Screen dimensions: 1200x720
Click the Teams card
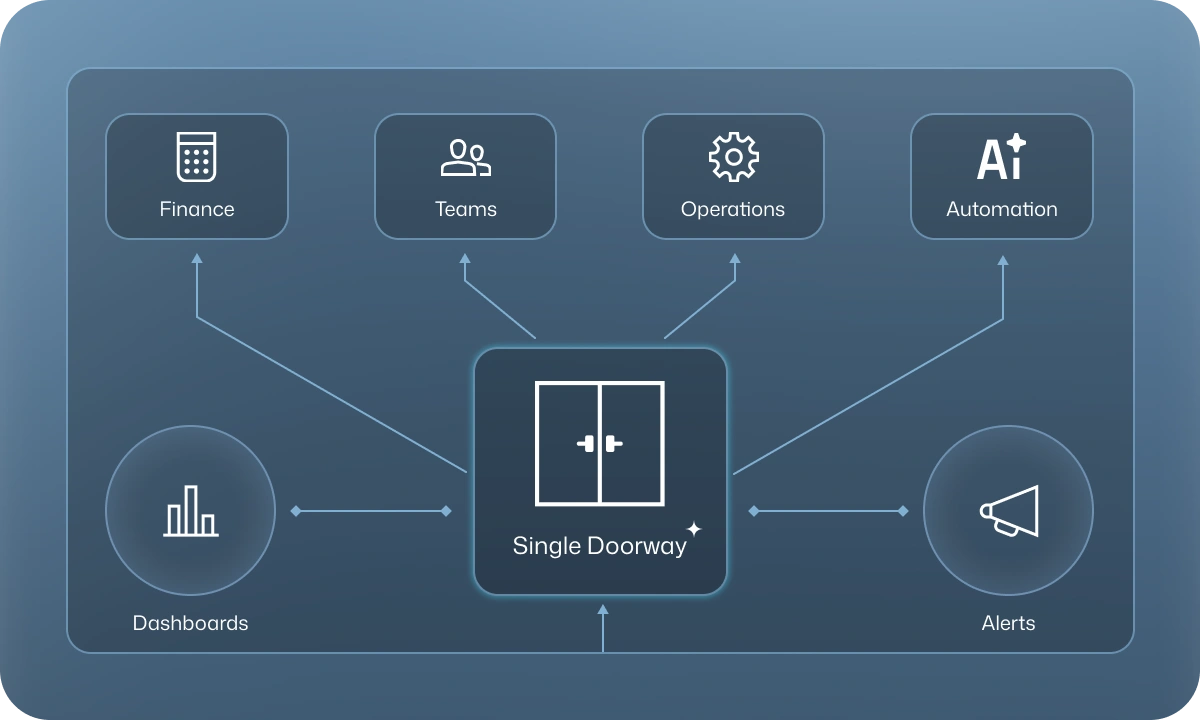click(x=464, y=176)
